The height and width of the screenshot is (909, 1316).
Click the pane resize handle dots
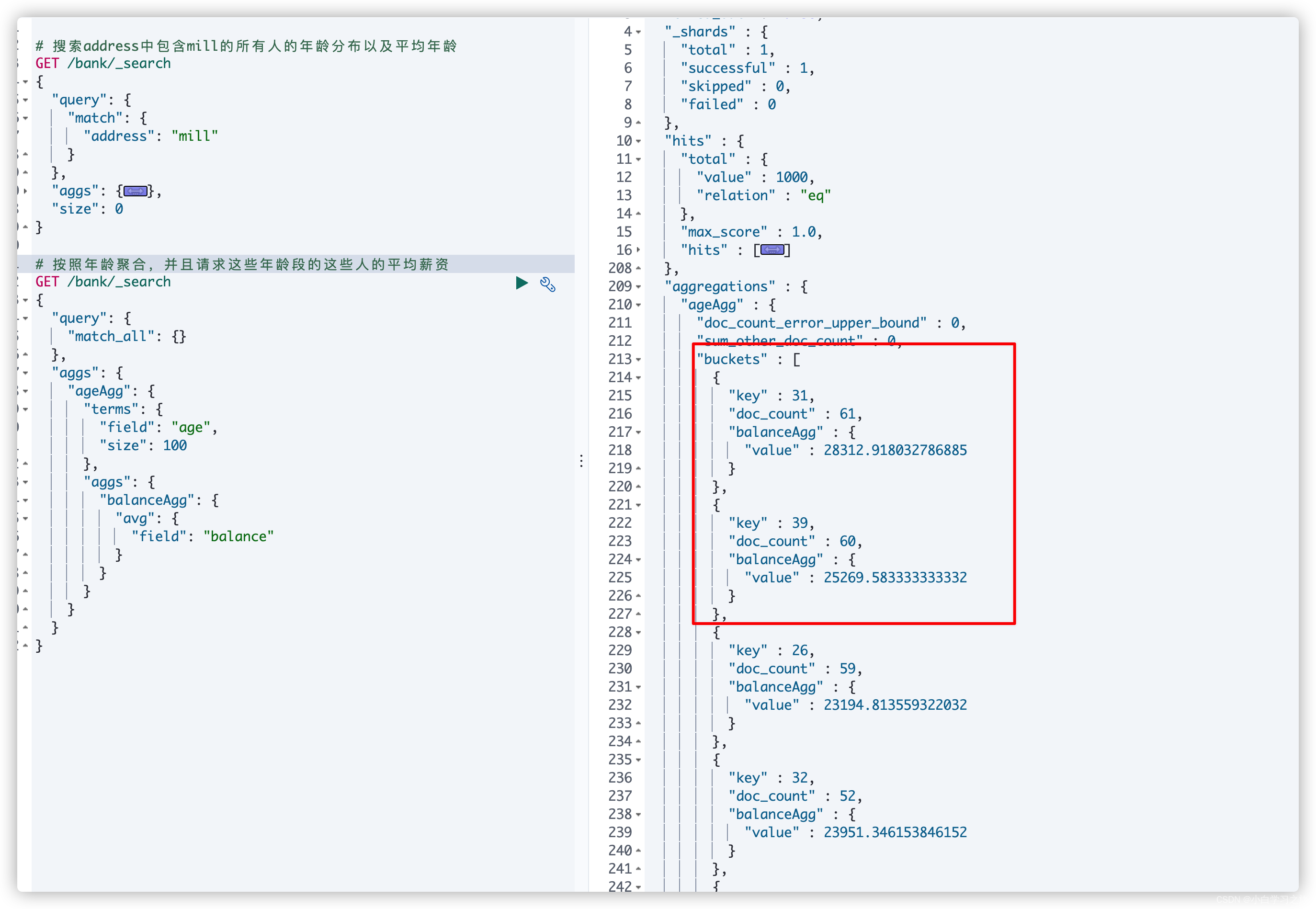pos(581,461)
